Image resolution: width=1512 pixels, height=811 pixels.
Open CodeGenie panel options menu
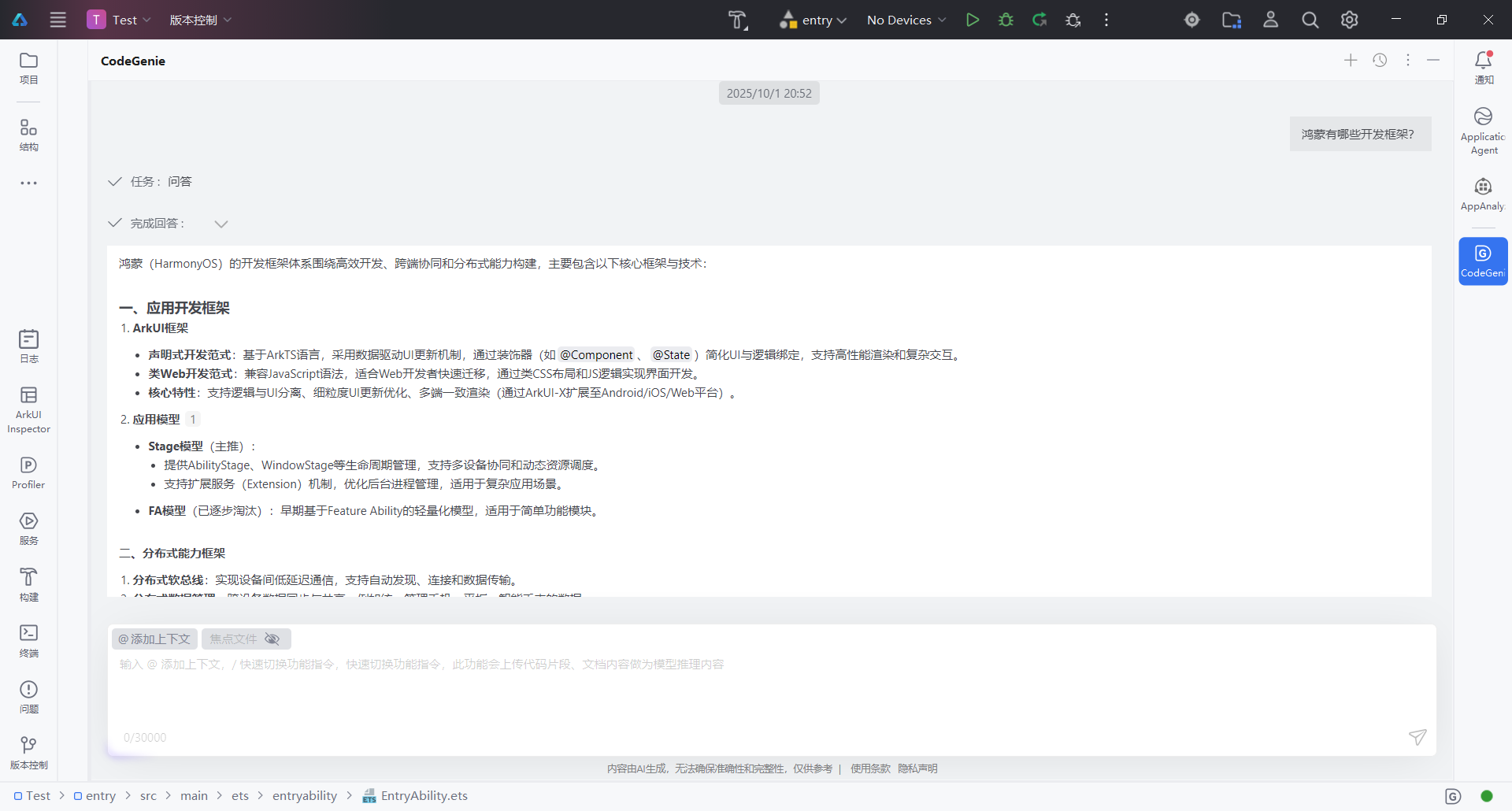click(1408, 61)
